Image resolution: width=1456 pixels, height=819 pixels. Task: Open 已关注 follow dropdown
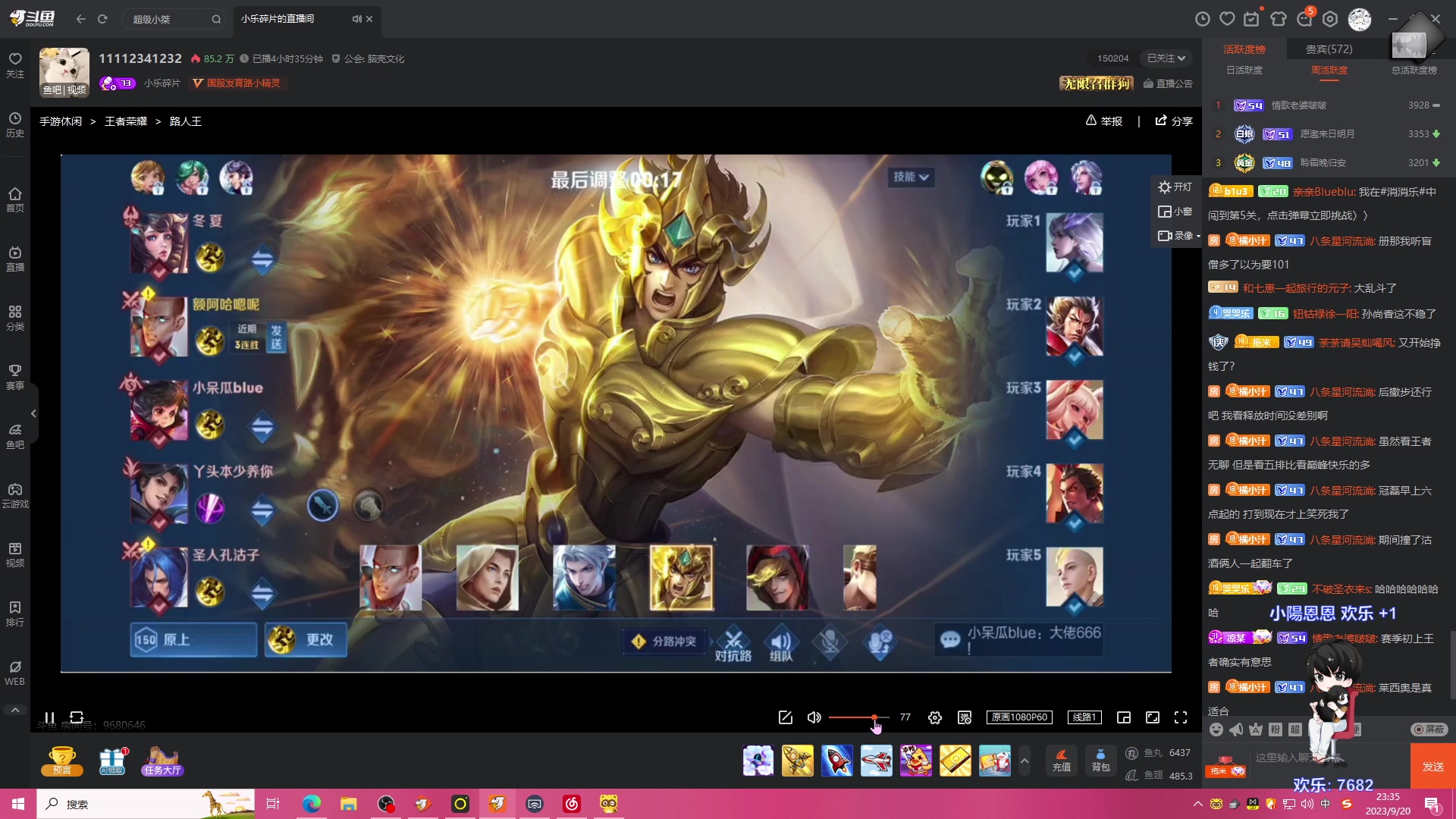tap(1166, 58)
